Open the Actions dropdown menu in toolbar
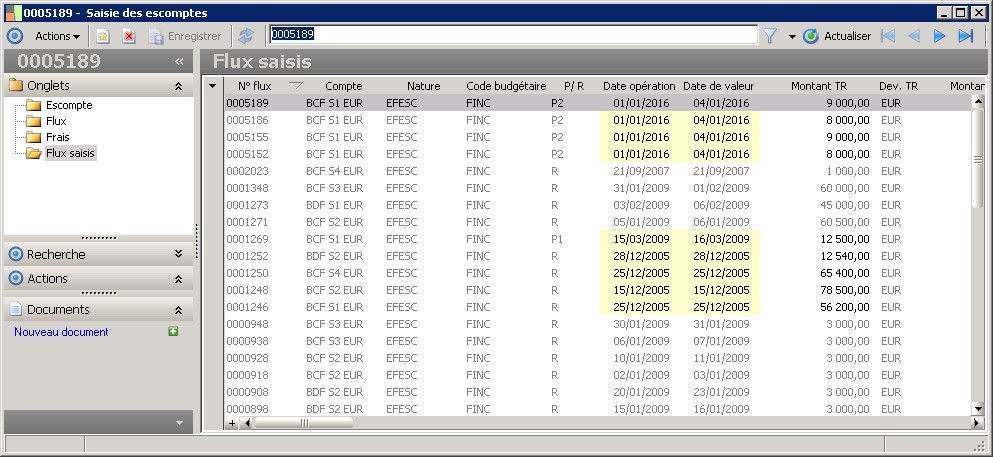 (57, 36)
